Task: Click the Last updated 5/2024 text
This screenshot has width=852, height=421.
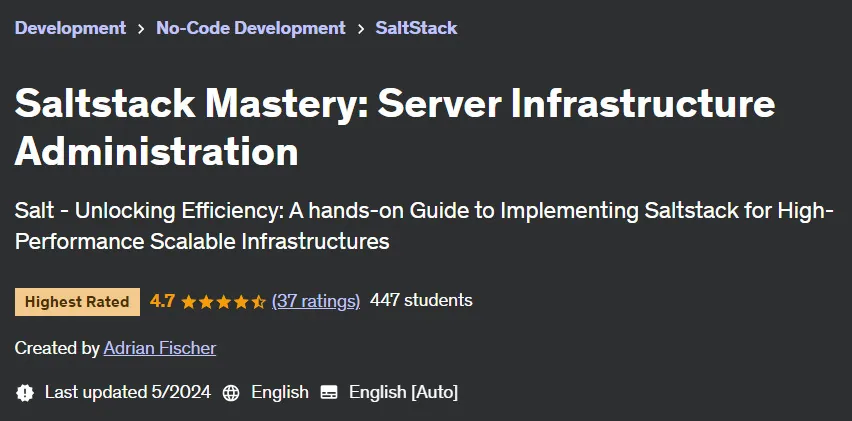Action: 128,392
